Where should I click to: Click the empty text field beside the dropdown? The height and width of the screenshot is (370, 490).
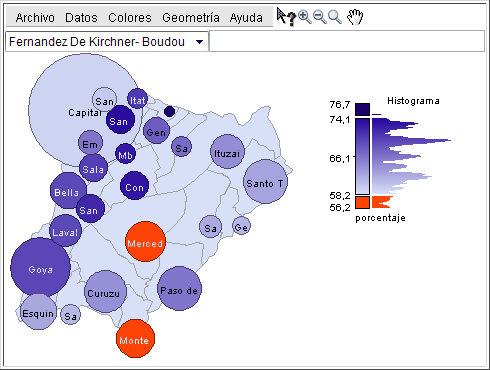pos(347,41)
